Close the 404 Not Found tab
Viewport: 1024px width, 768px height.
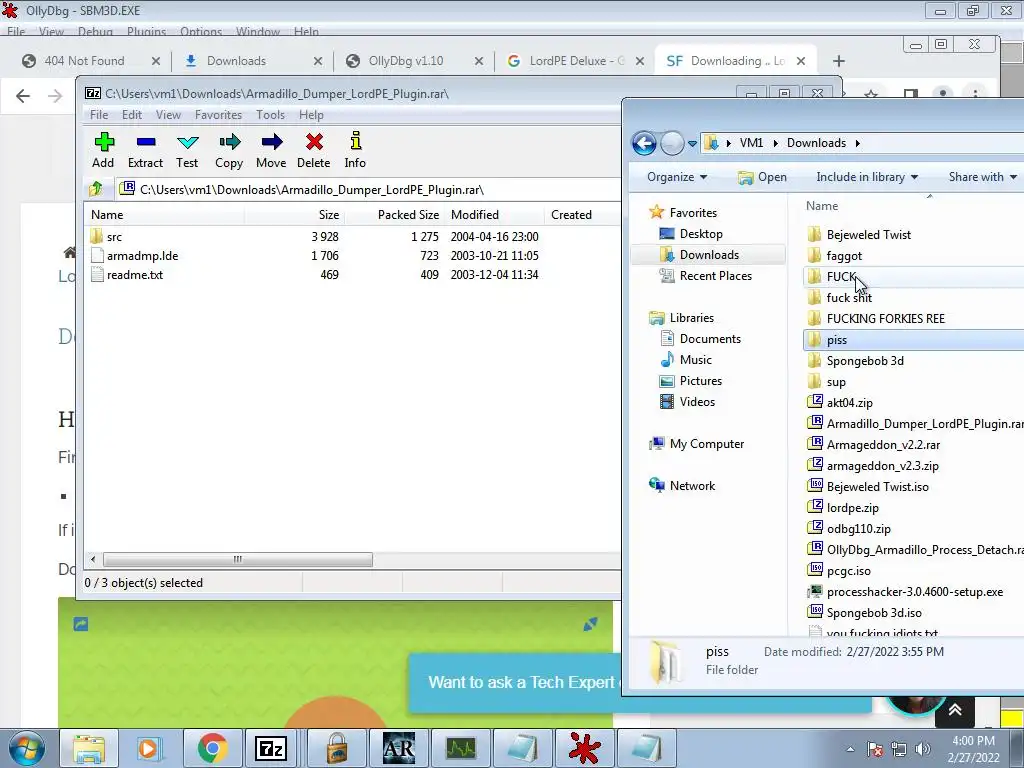tap(155, 61)
